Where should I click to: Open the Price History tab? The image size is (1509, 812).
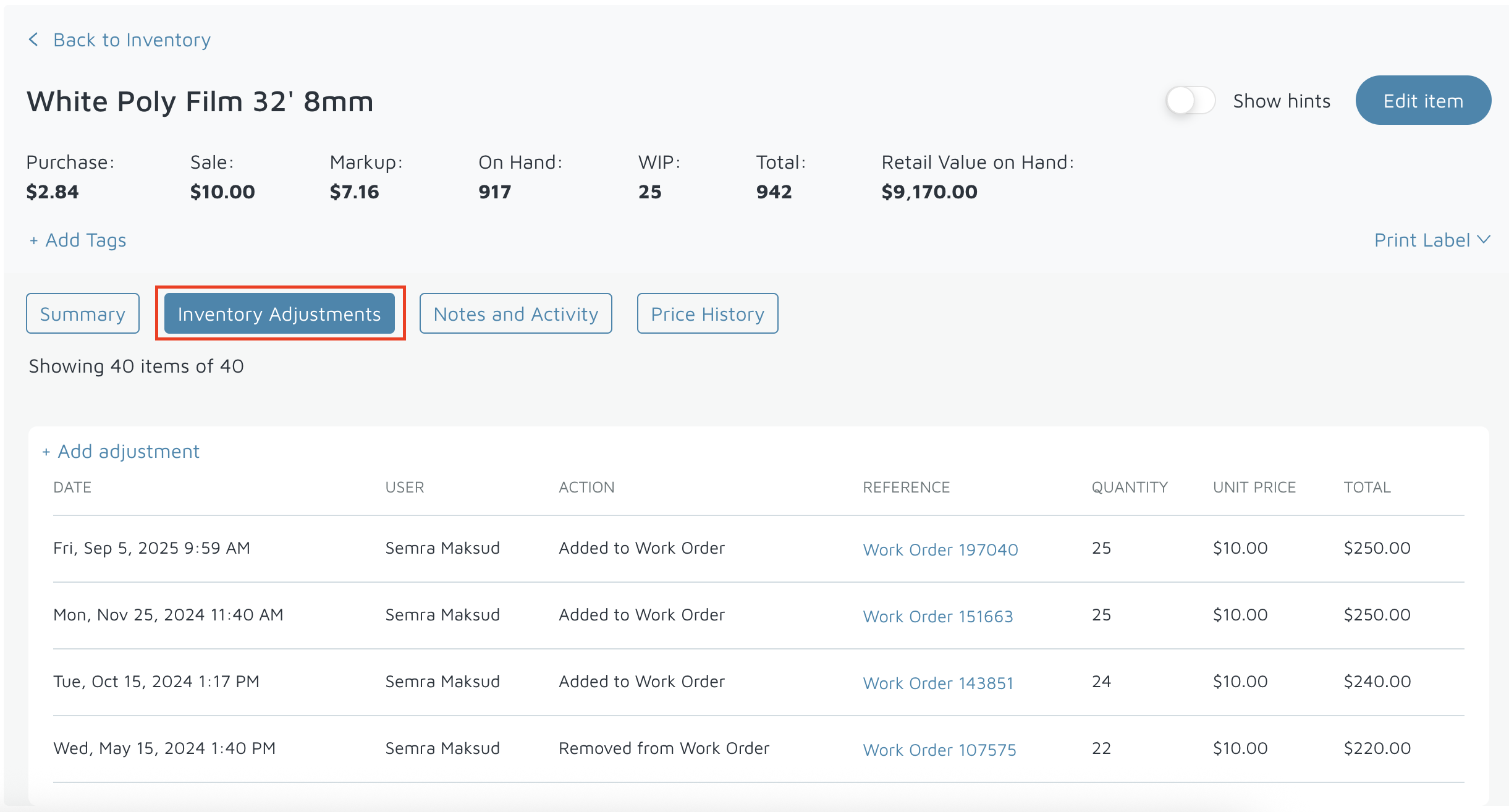707,314
